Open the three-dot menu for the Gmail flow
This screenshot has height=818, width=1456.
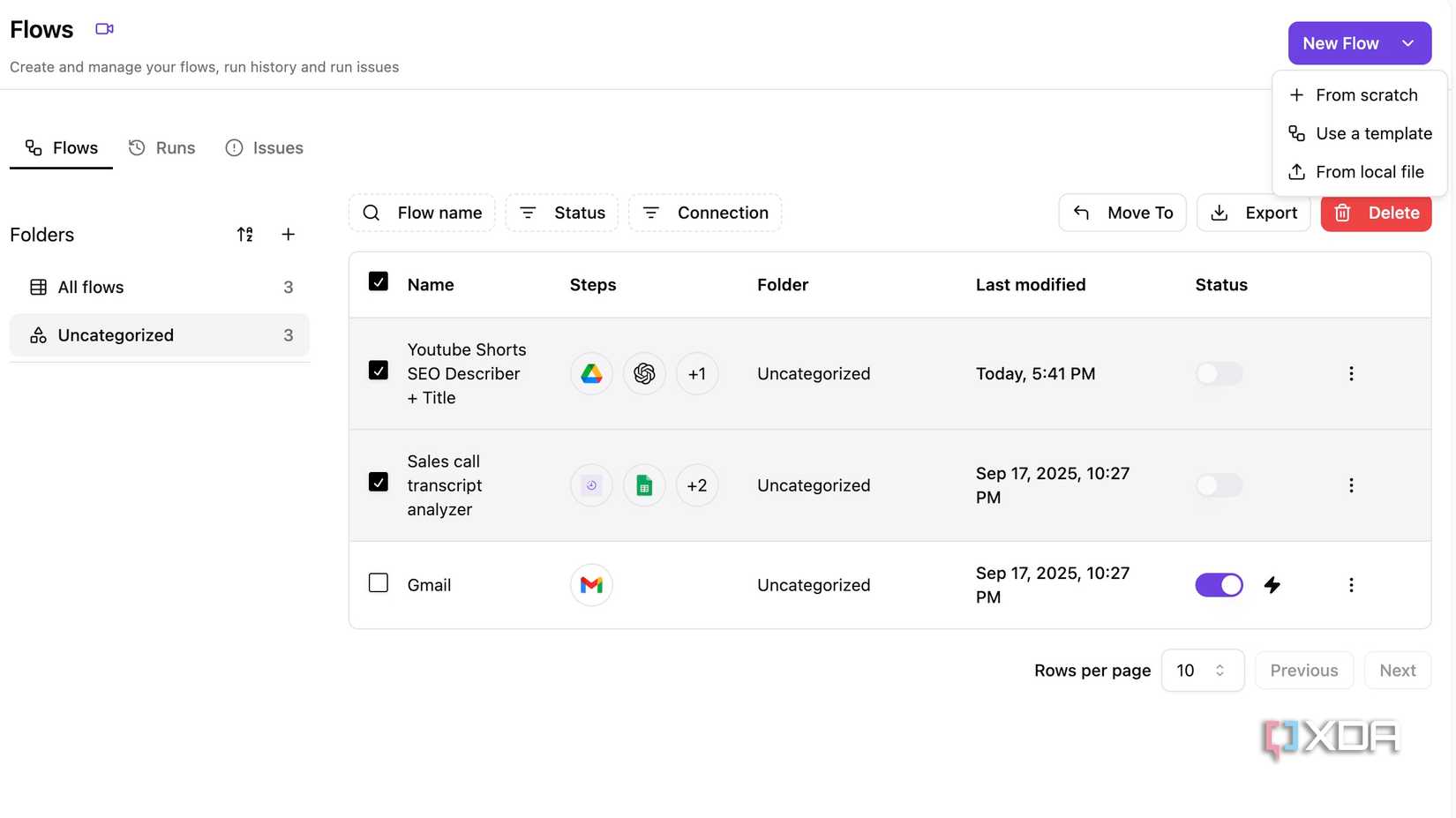tap(1351, 584)
